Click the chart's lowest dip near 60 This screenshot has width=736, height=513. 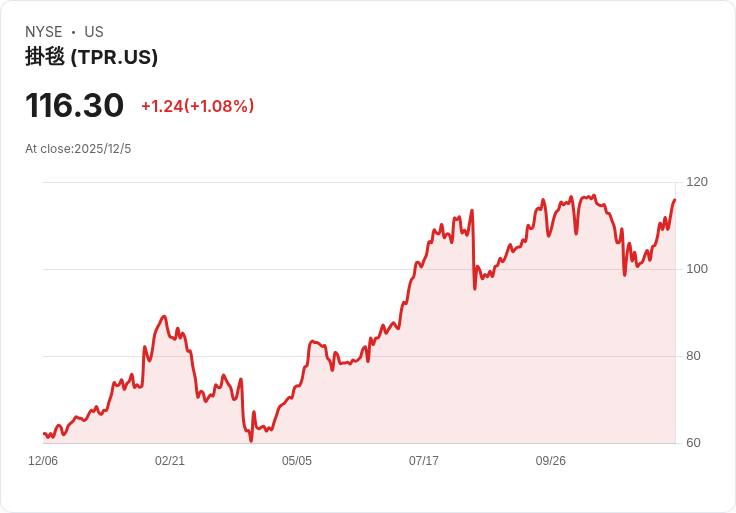click(251, 440)
